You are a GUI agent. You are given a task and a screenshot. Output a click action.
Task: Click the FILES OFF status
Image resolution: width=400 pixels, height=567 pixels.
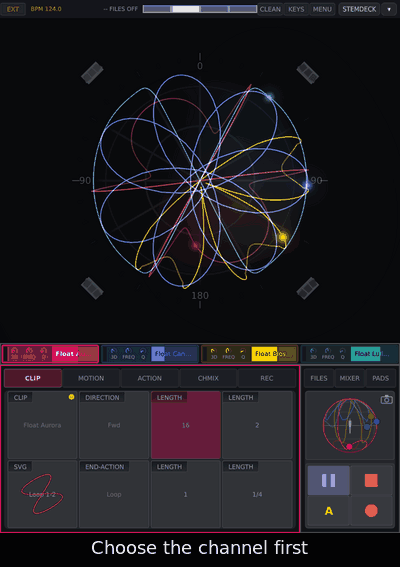[120, 9]
